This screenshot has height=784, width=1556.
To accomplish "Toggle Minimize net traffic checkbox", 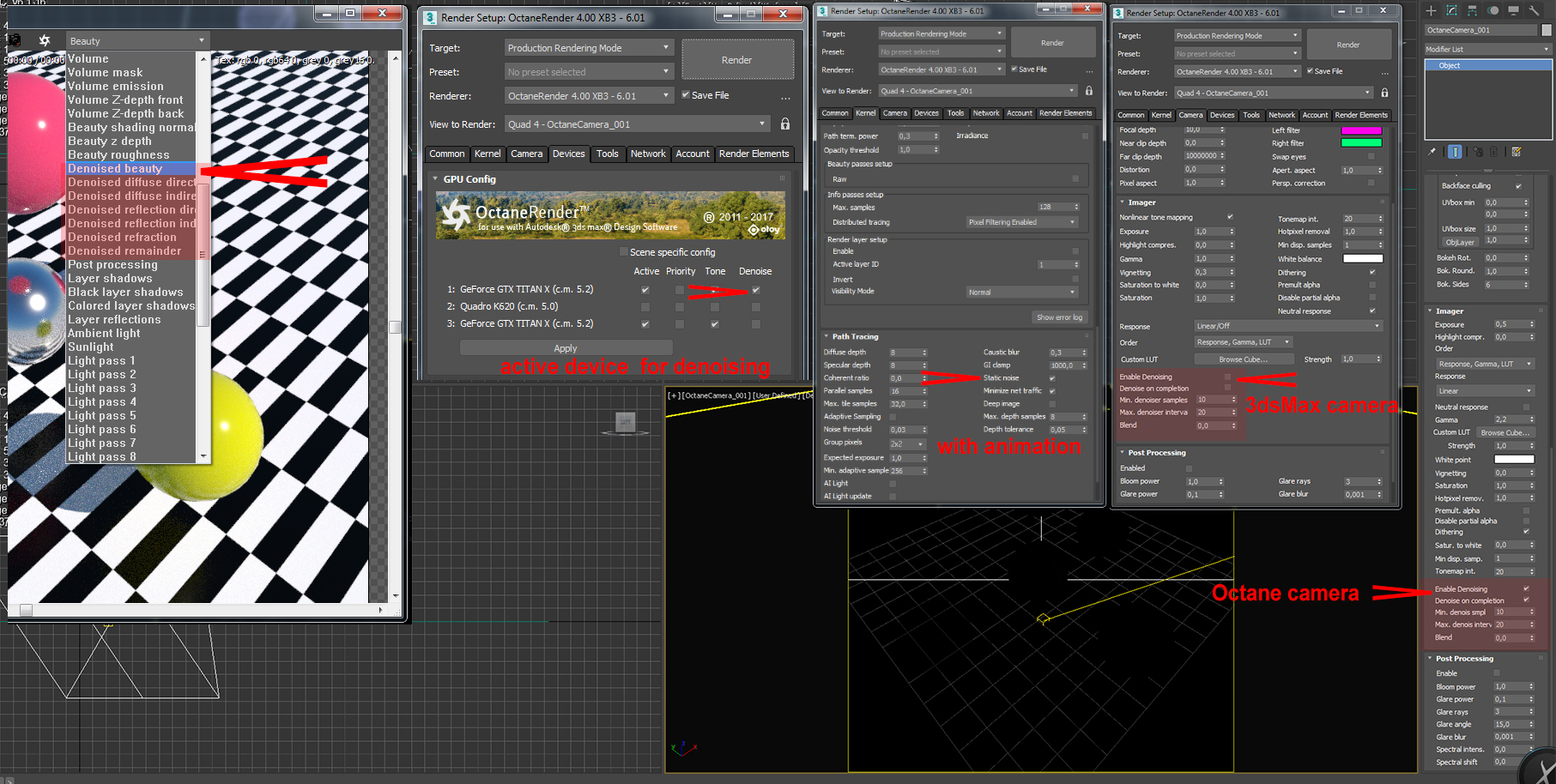I will pyautogui.click(x=1052, y=391).
